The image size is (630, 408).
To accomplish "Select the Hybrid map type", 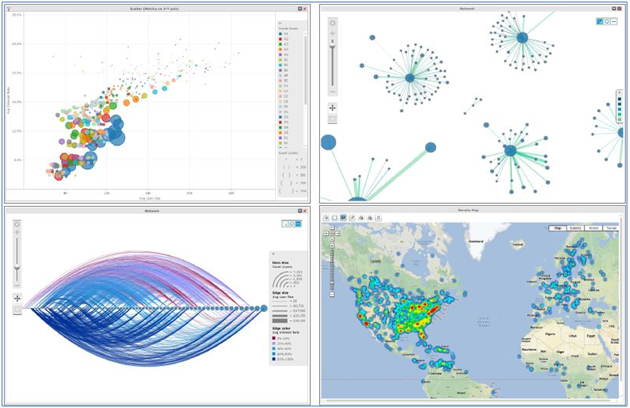I will 594,228.
